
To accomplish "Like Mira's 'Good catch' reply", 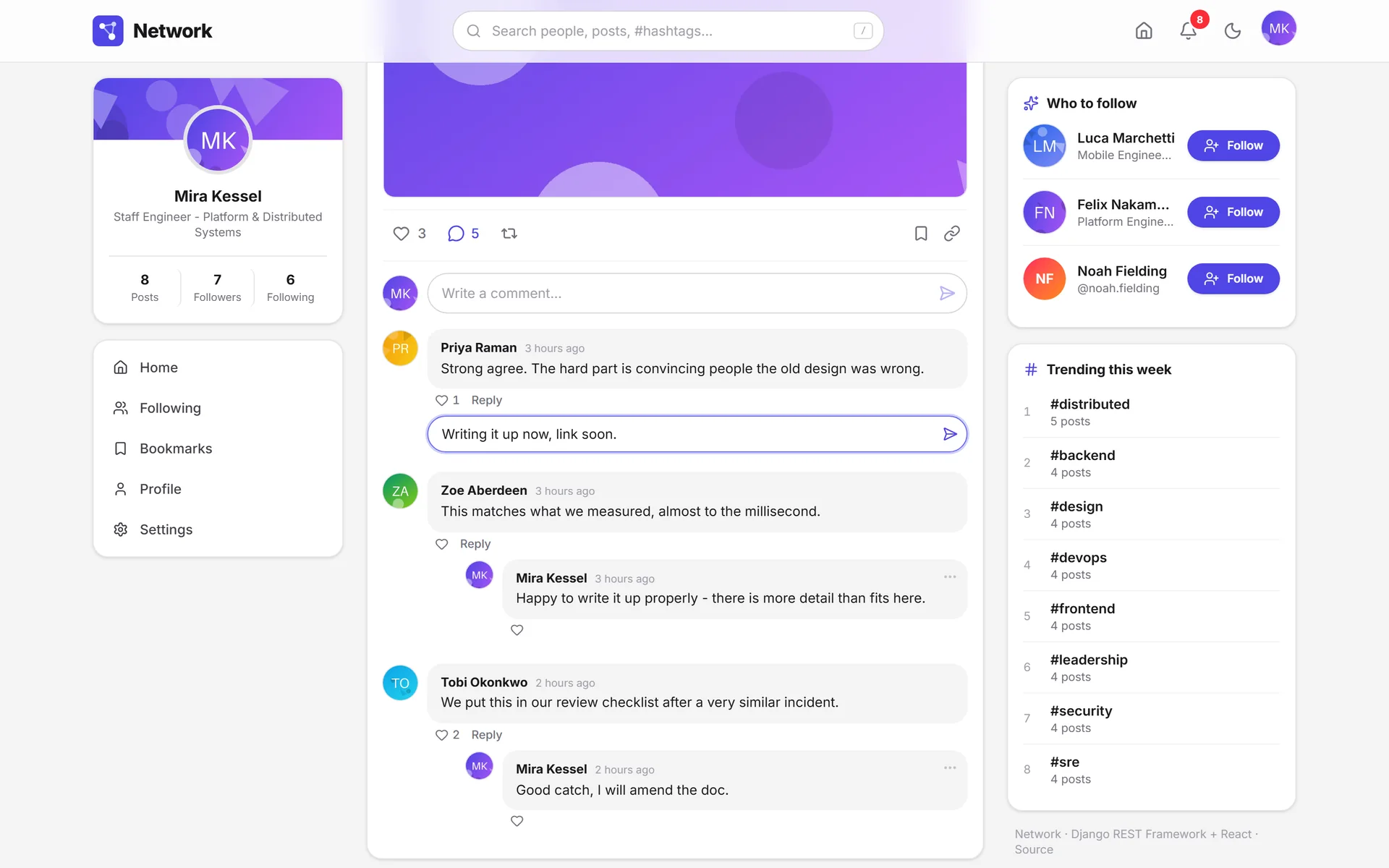I will pyautogui.click(x=517, y=821).
